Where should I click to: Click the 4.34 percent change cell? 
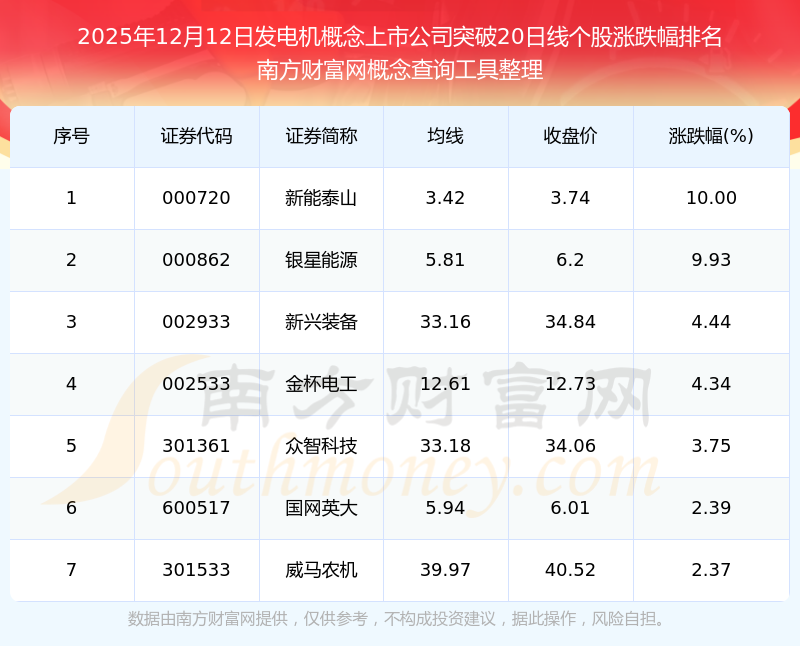point(711,384)
